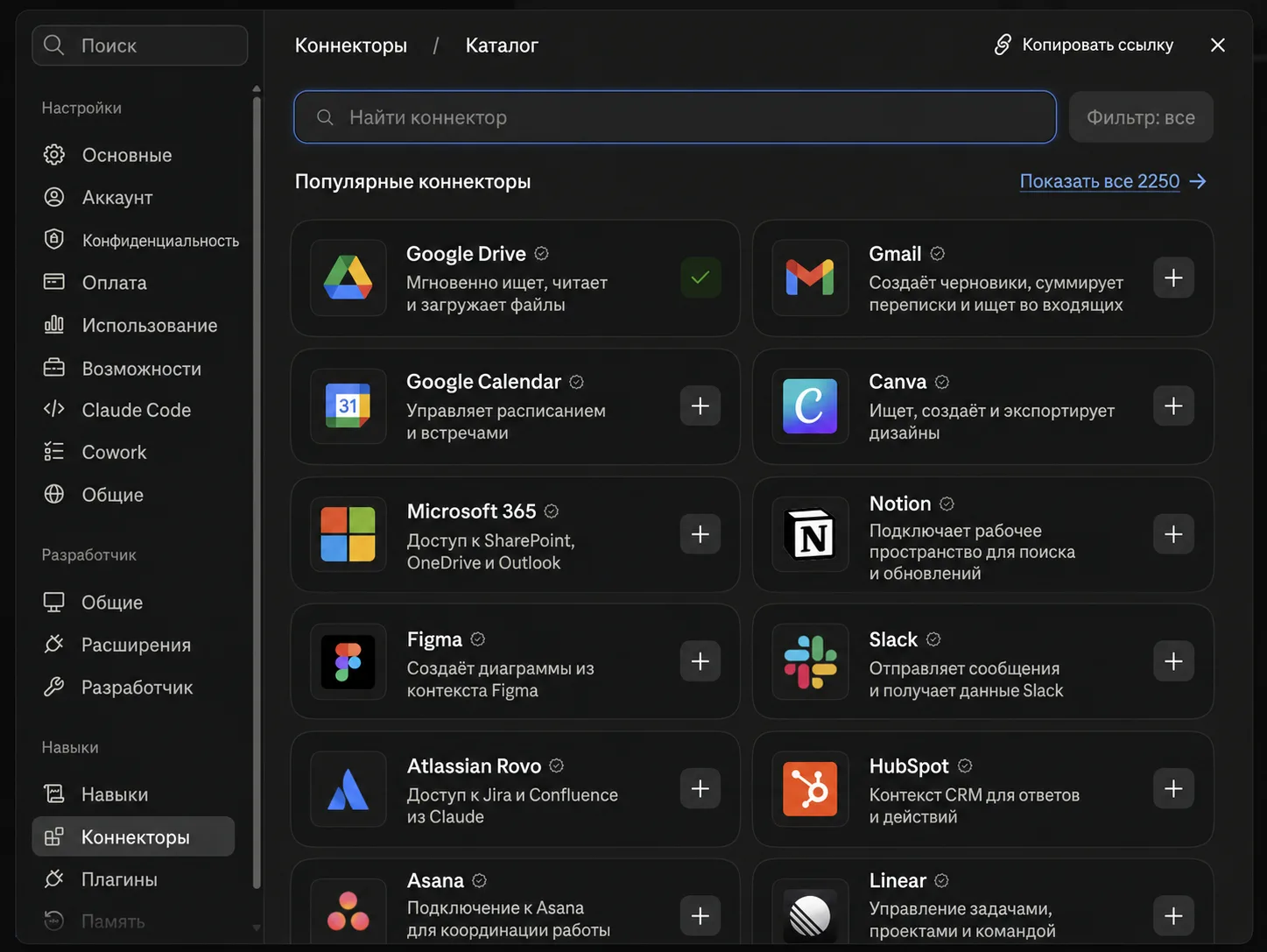Open Плагины in the sidebar

click(133, 879)
